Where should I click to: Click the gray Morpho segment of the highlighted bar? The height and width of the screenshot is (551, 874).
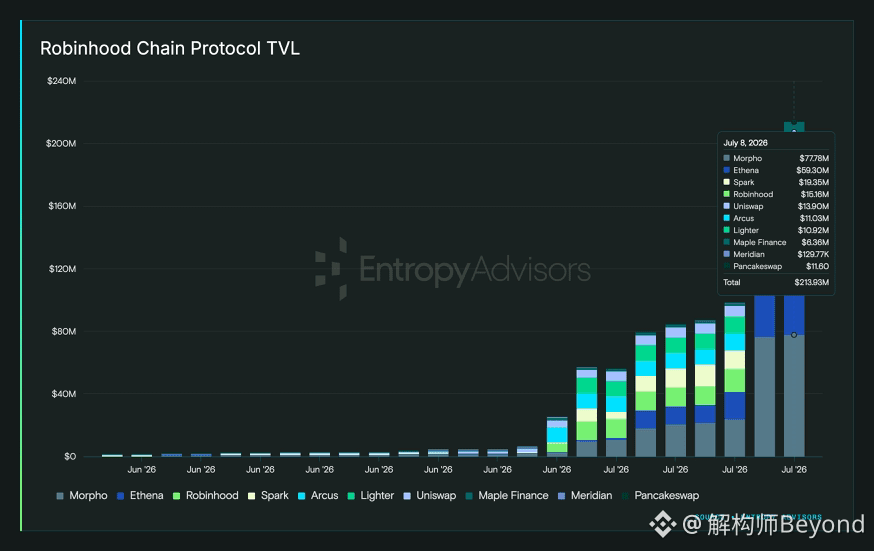(794, 396)
